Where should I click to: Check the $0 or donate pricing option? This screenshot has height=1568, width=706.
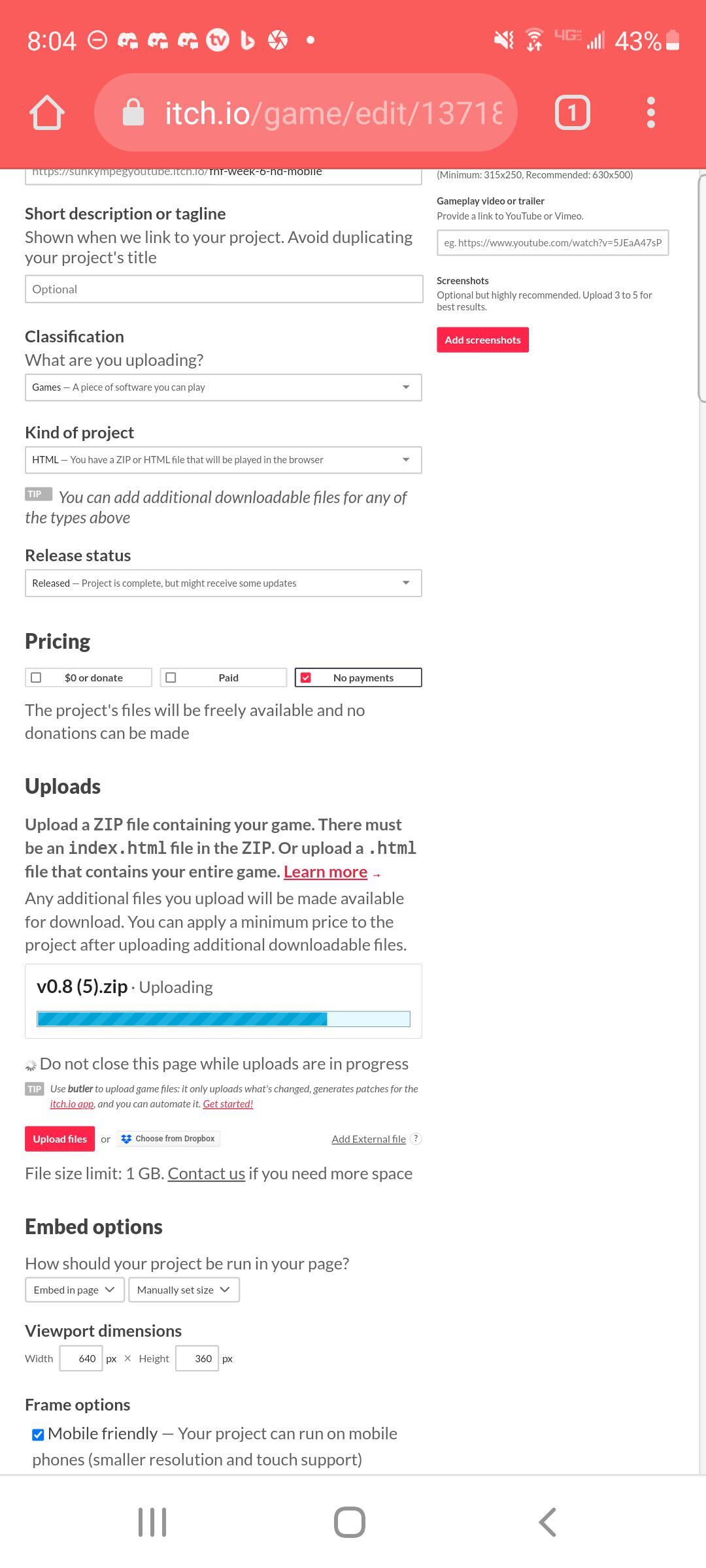[88, 678]
